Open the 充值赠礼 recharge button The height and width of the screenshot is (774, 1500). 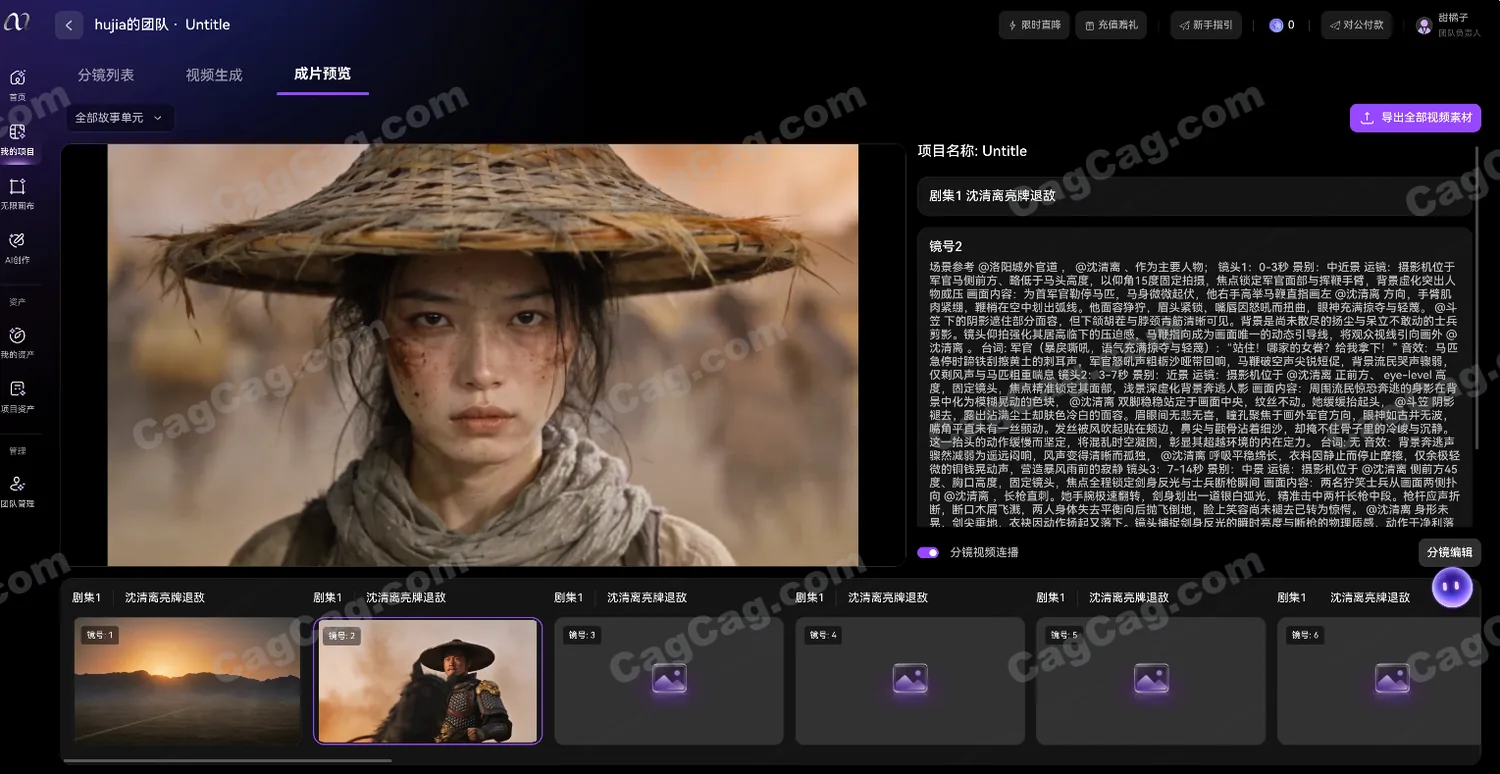tap(1111, 25)
